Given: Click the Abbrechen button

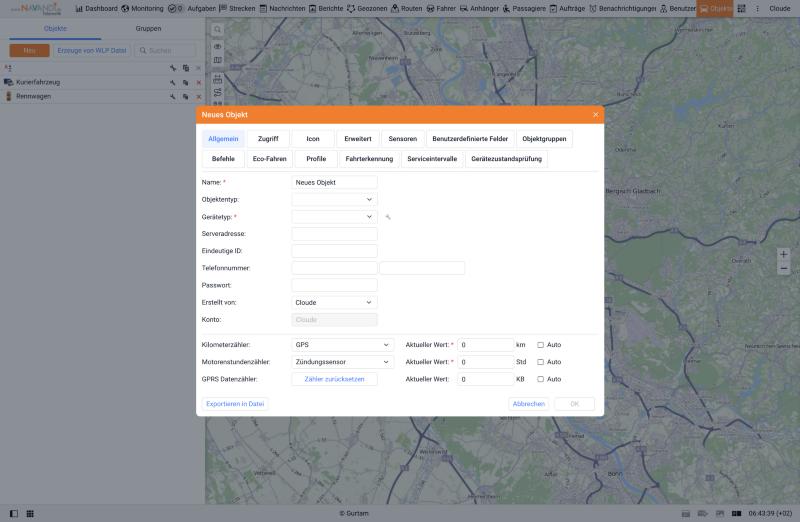Looking at the screenshot, I should pos(529,404).
